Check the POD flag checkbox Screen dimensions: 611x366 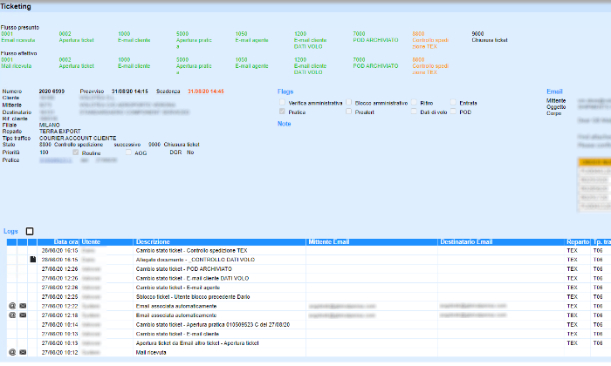[453, 111]
